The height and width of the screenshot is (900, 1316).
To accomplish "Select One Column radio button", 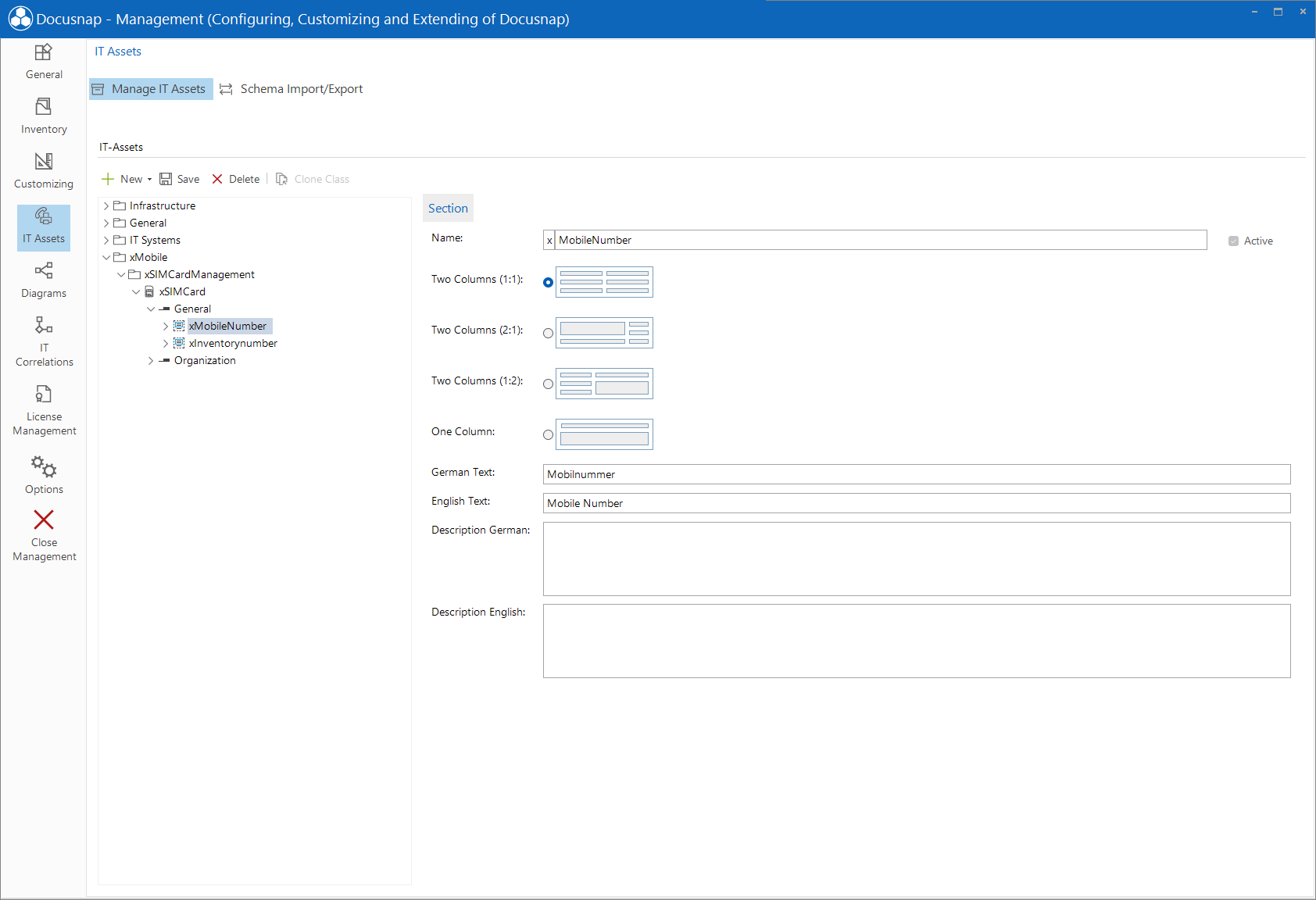I will (x=548, y=435).
